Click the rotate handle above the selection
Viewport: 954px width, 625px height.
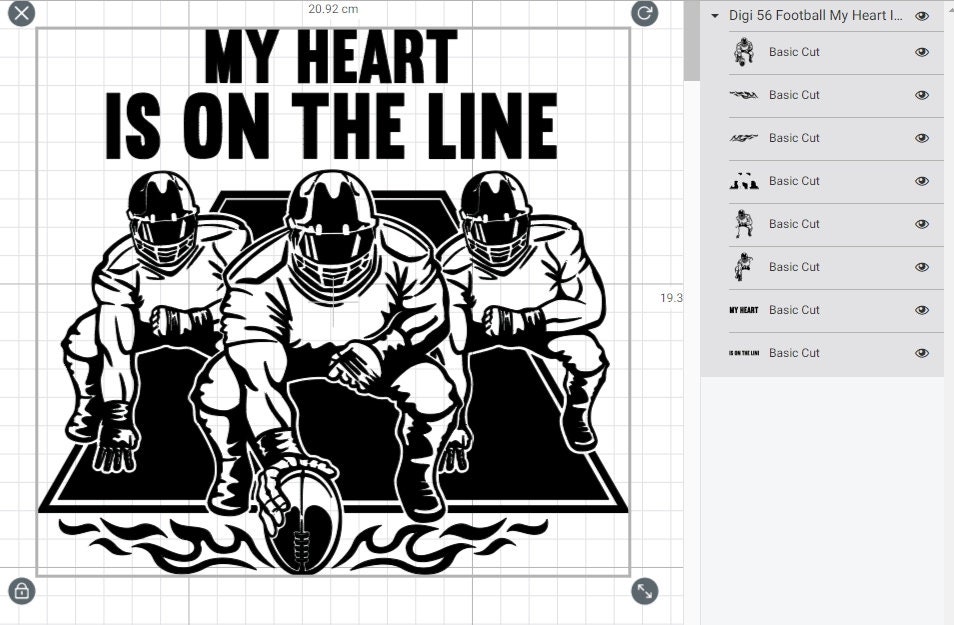pyautogui.click(x=643, y=14)
